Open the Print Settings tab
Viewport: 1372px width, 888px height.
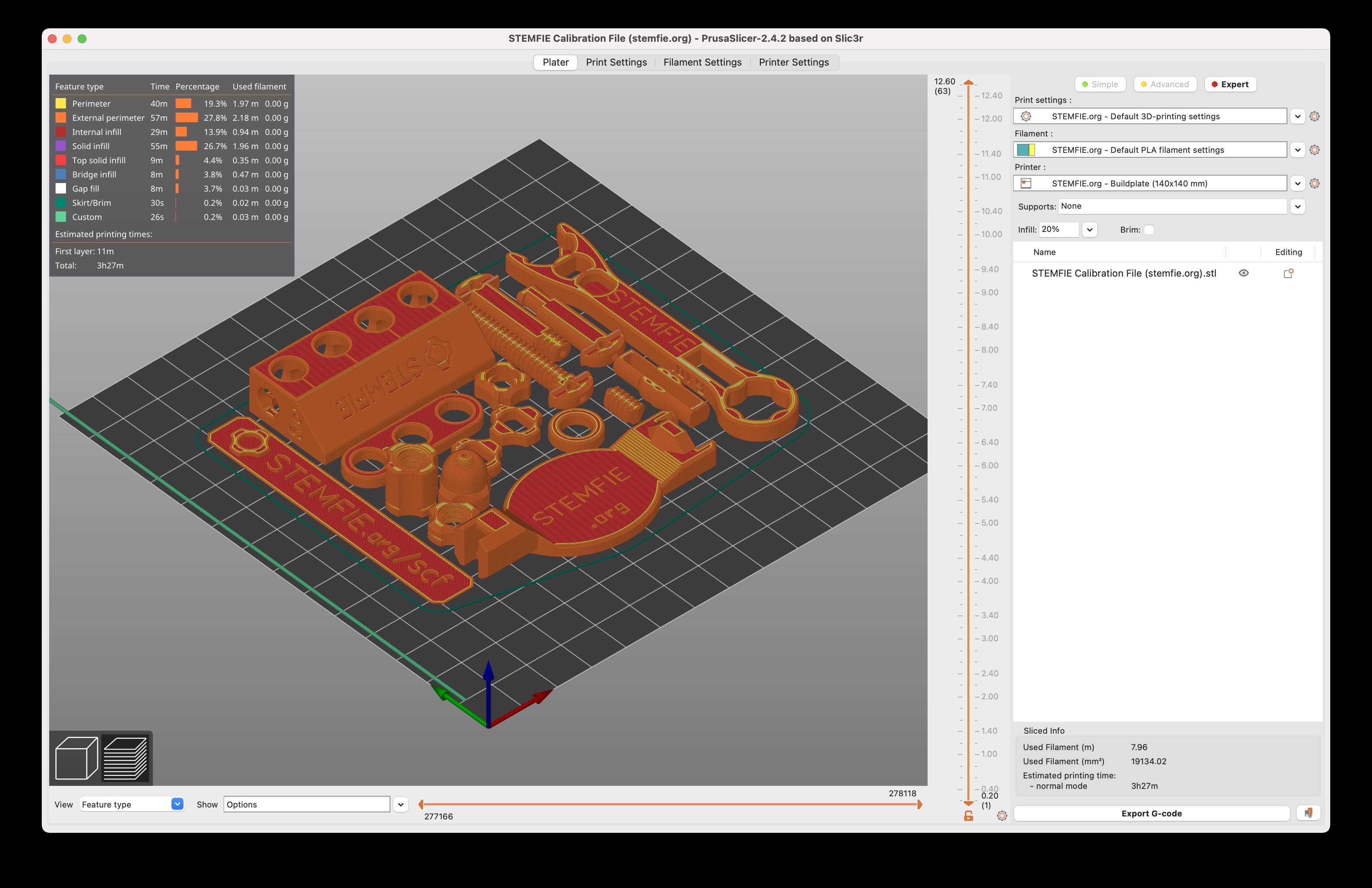coord(616,62)
